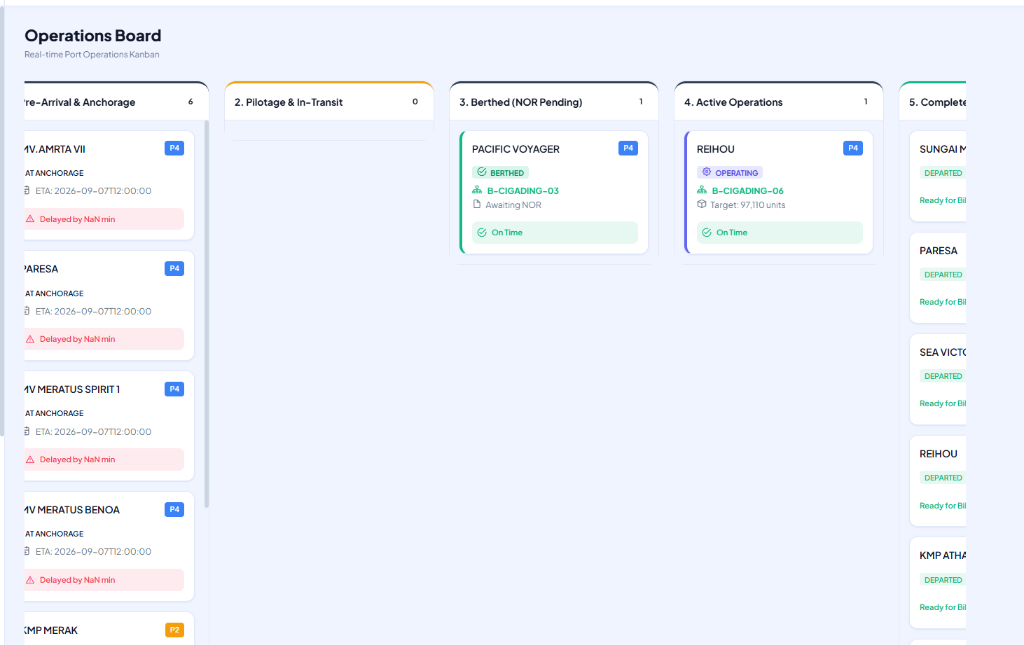Click the MV.AMRTA VII ETA timestamp
1024x645 pixels.
click(93, 191)
